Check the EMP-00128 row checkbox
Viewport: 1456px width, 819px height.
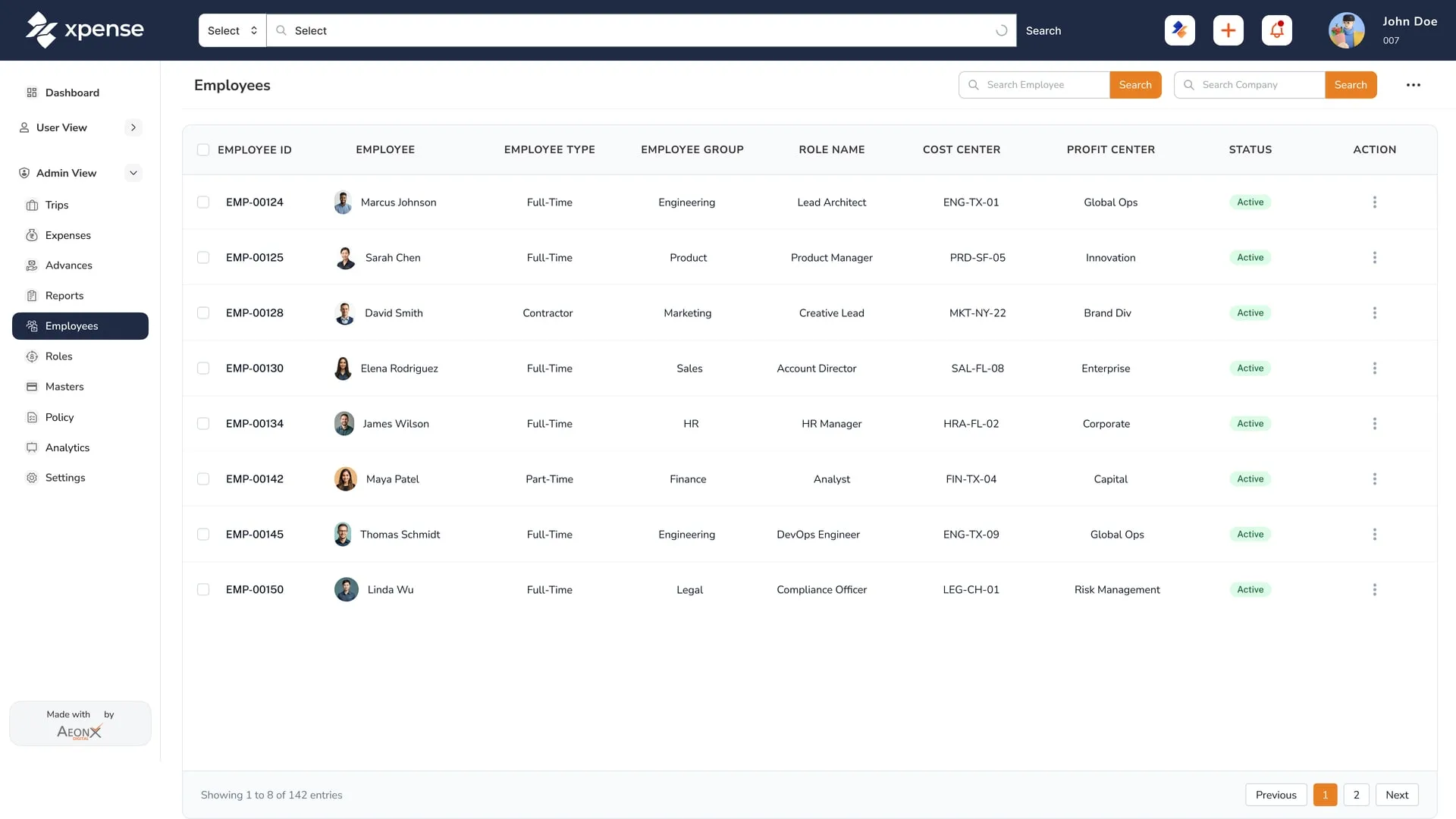tap(203, 313)
